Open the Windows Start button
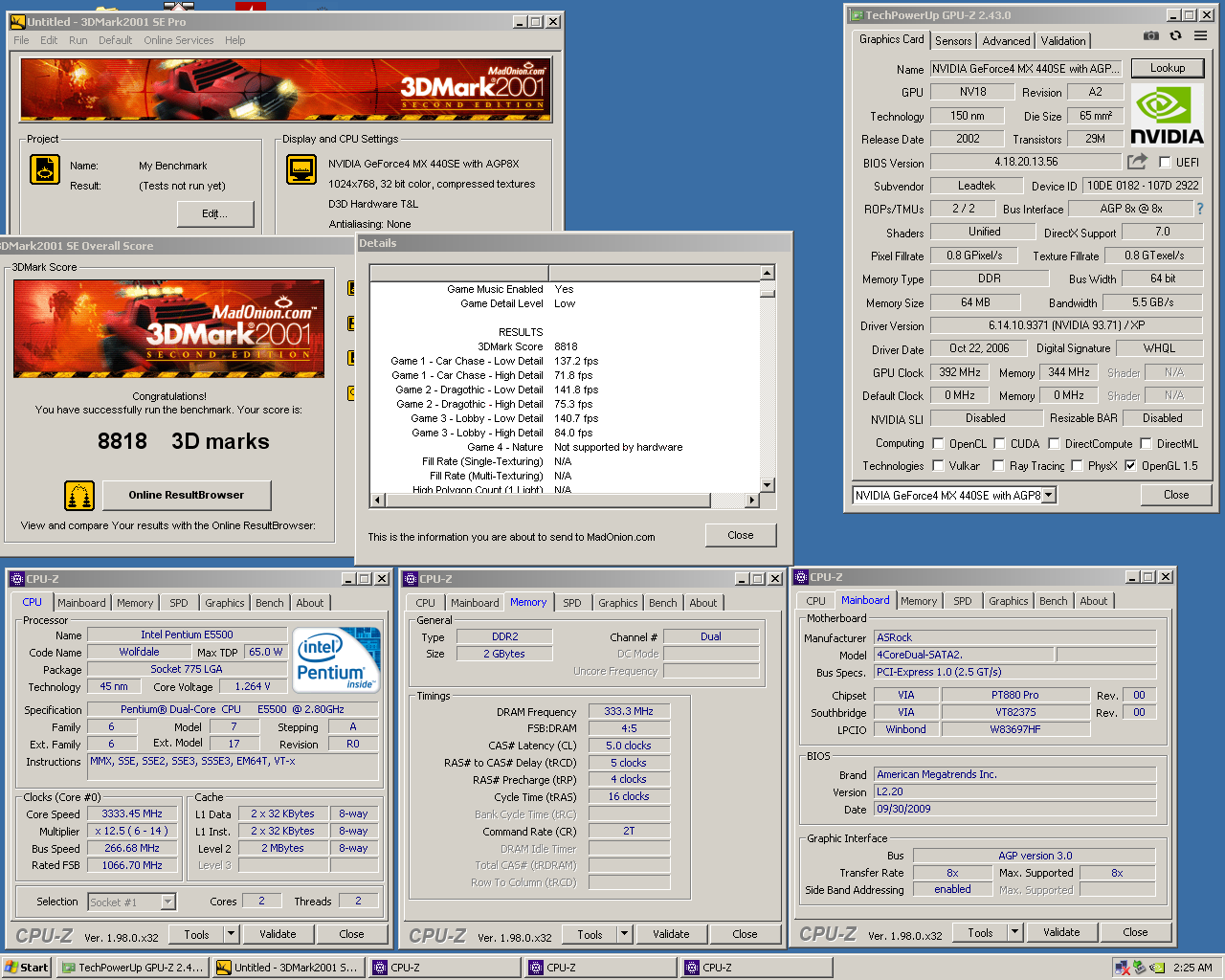The image size is (1225, 980). pyautogui.click(x=27, y=968)
